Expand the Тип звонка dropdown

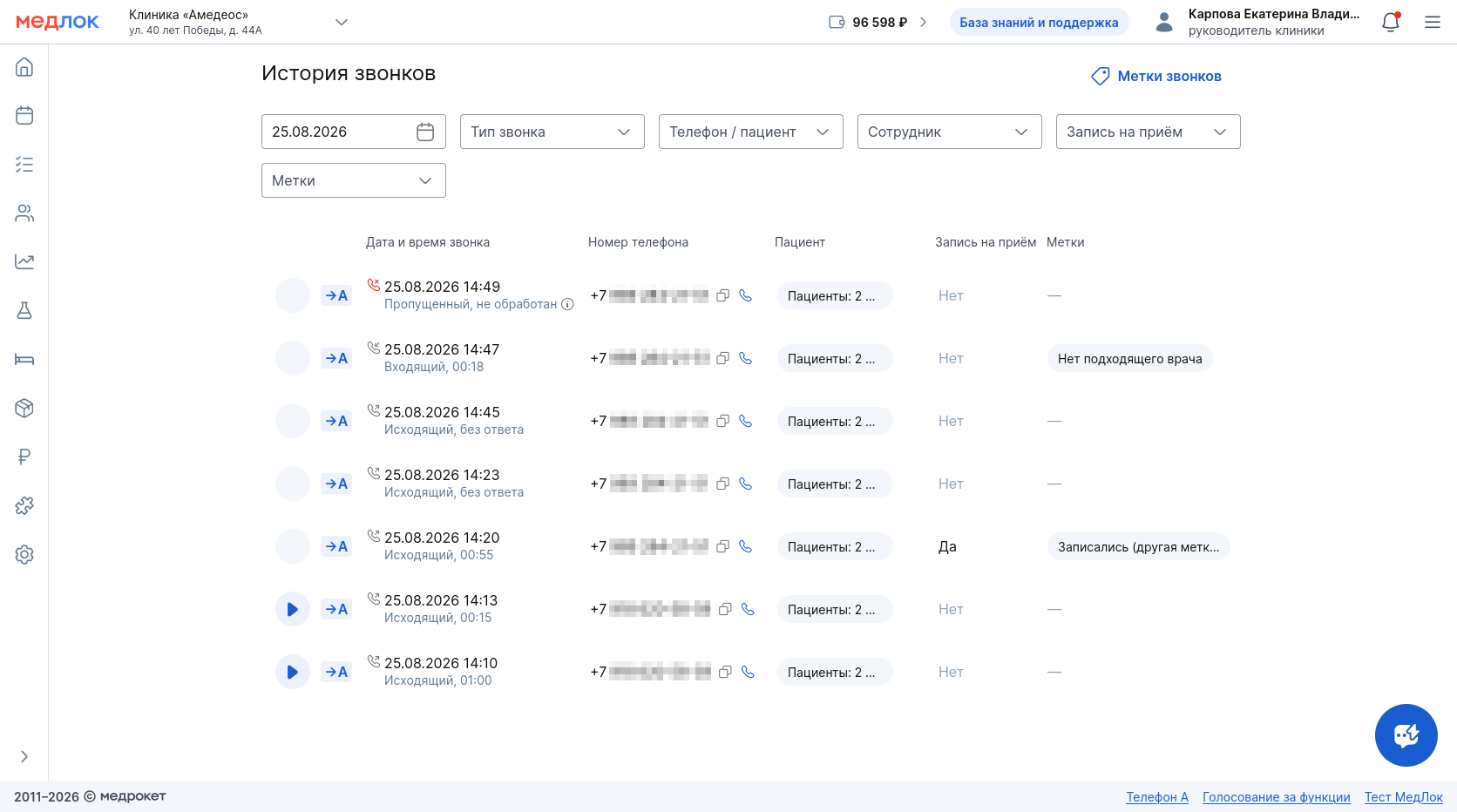(x=552, y=132)
